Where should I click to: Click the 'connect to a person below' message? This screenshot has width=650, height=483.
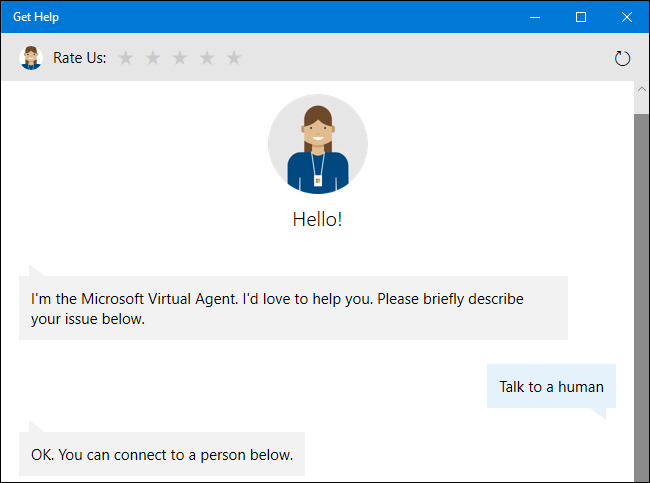pos(162,455)
